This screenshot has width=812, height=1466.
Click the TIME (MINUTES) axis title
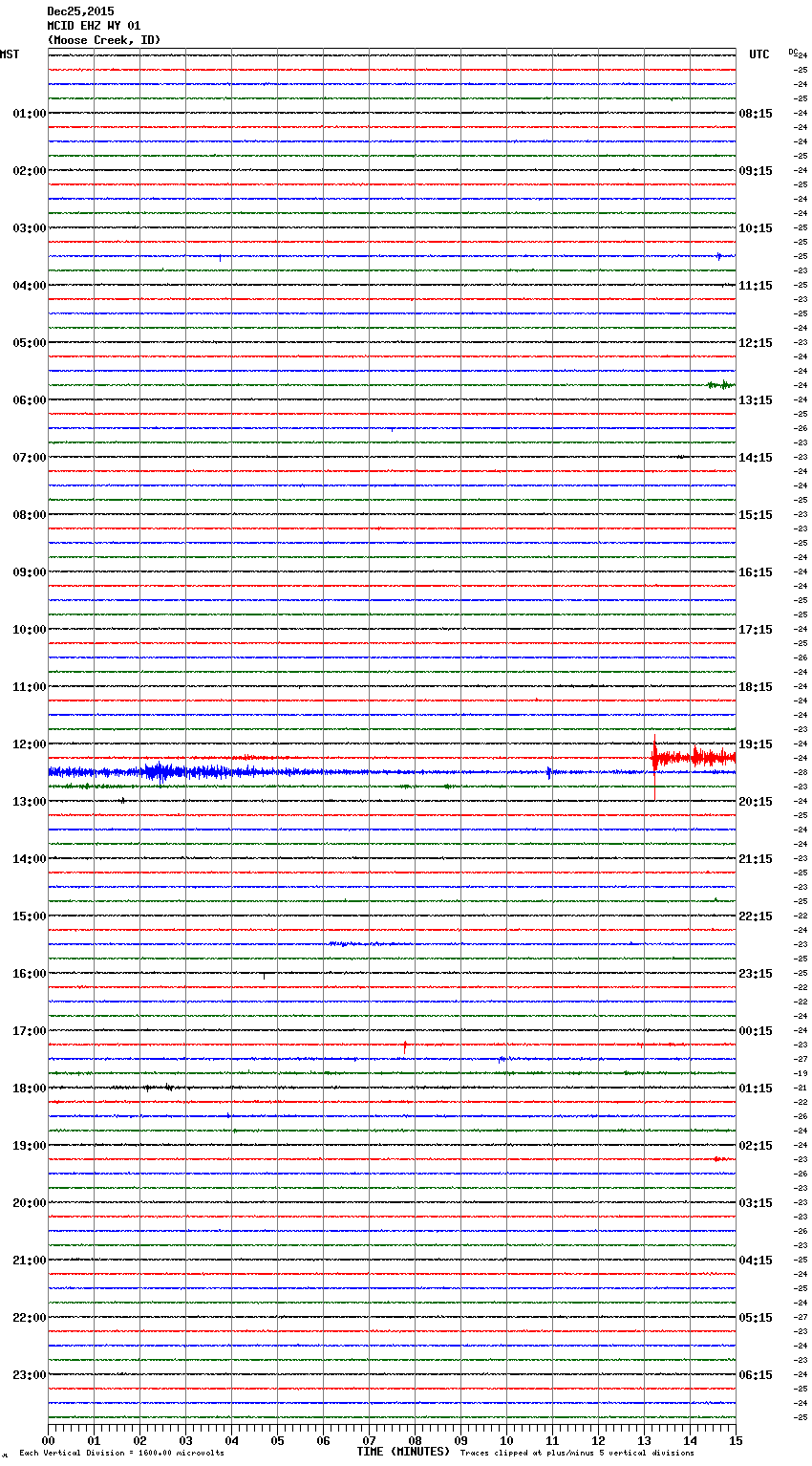point(403,1452)
